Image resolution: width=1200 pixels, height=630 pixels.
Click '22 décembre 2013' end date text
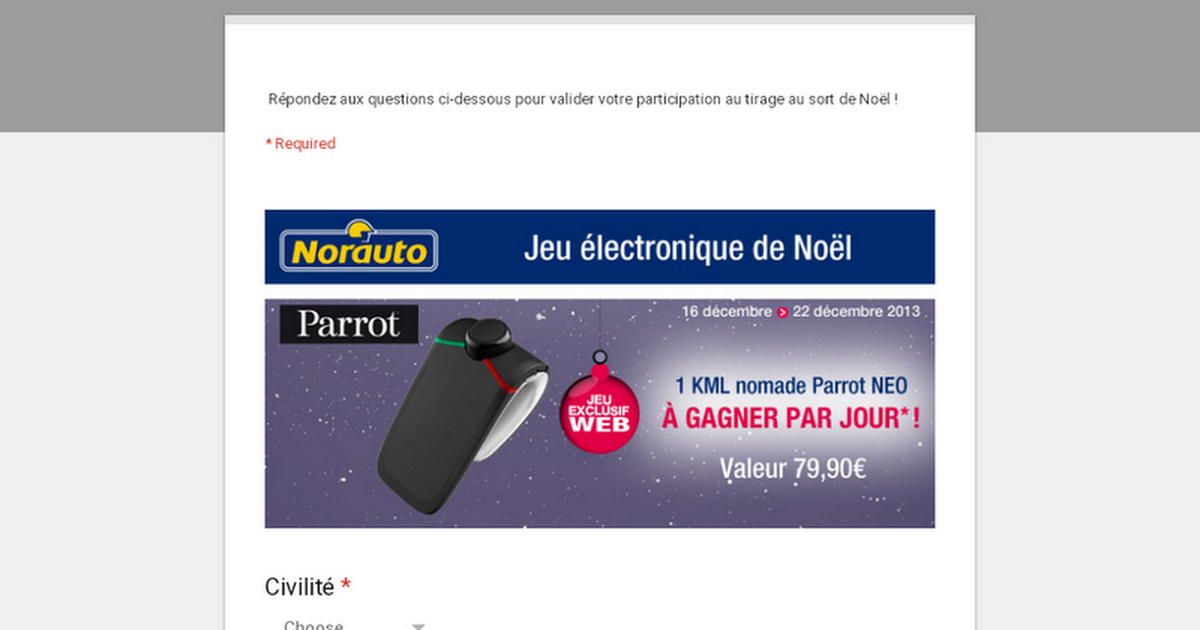coord(856,311)
